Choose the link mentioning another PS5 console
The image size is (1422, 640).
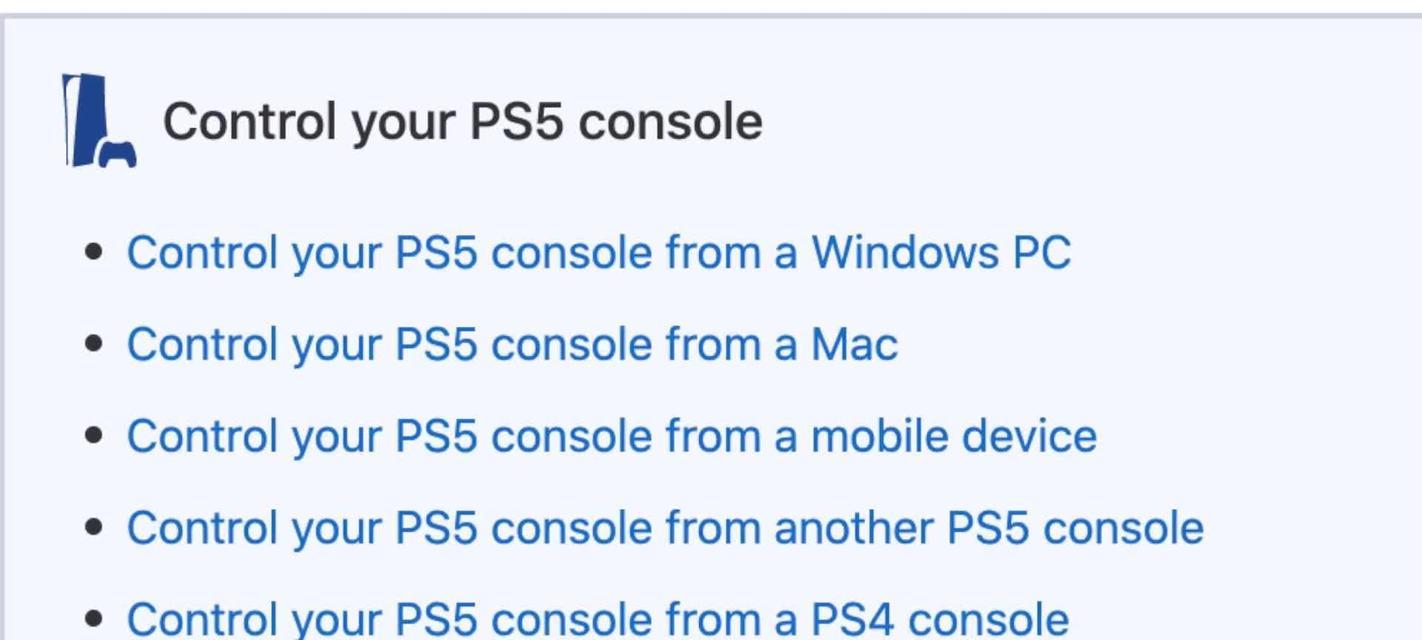[665, 528]
